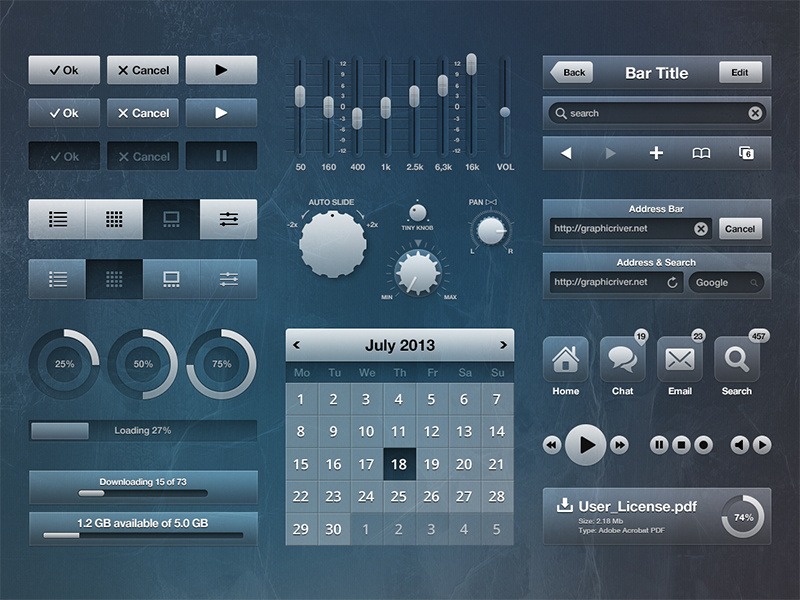800x600 pixels.
Task: Click the blue play button in second row
Action: (221, 113)
